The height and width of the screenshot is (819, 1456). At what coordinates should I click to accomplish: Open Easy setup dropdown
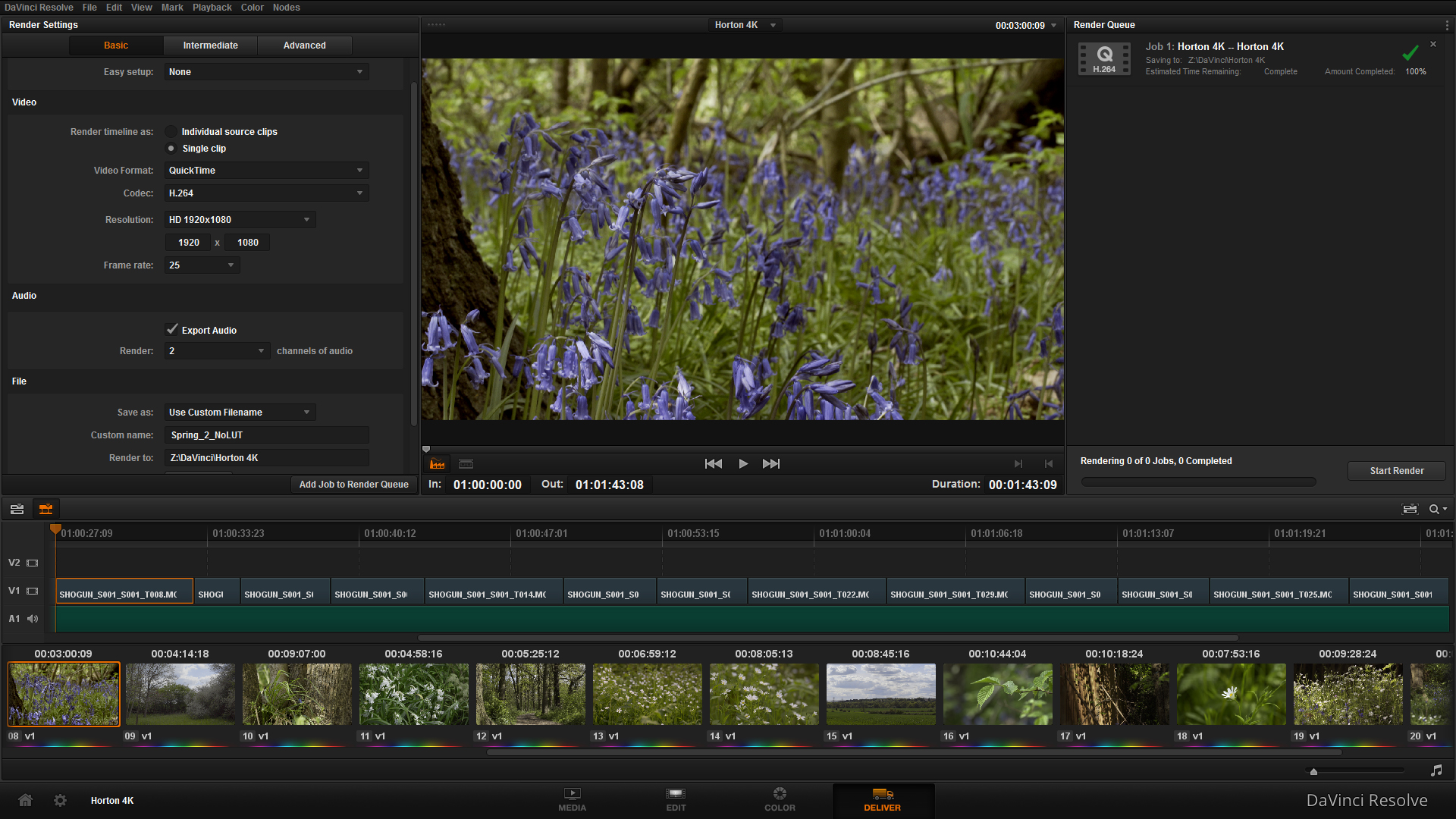pos(266,72)
